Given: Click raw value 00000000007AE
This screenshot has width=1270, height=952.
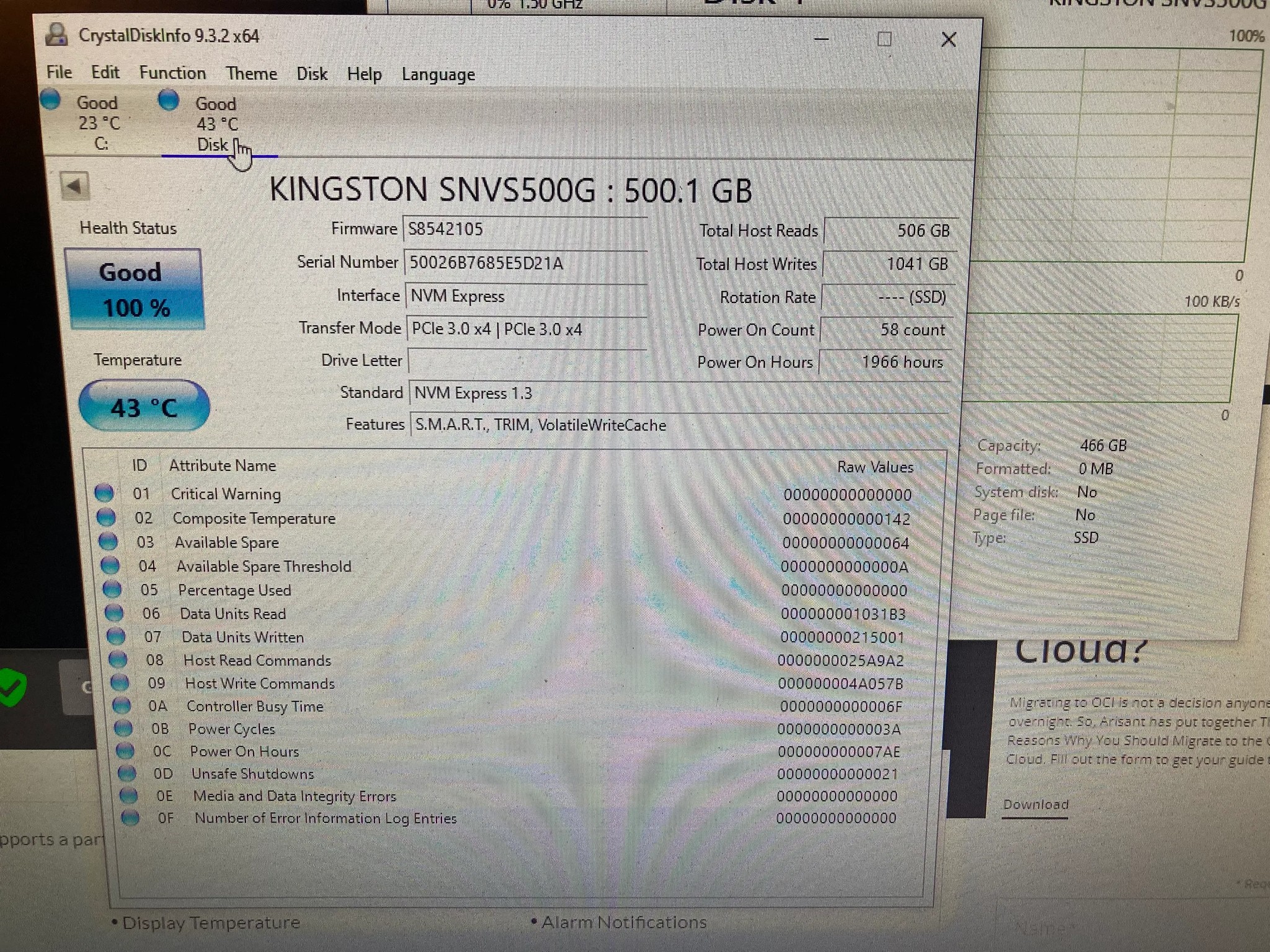Looking at the screenshot, I should pyautogui.click(x=838, y=752).
